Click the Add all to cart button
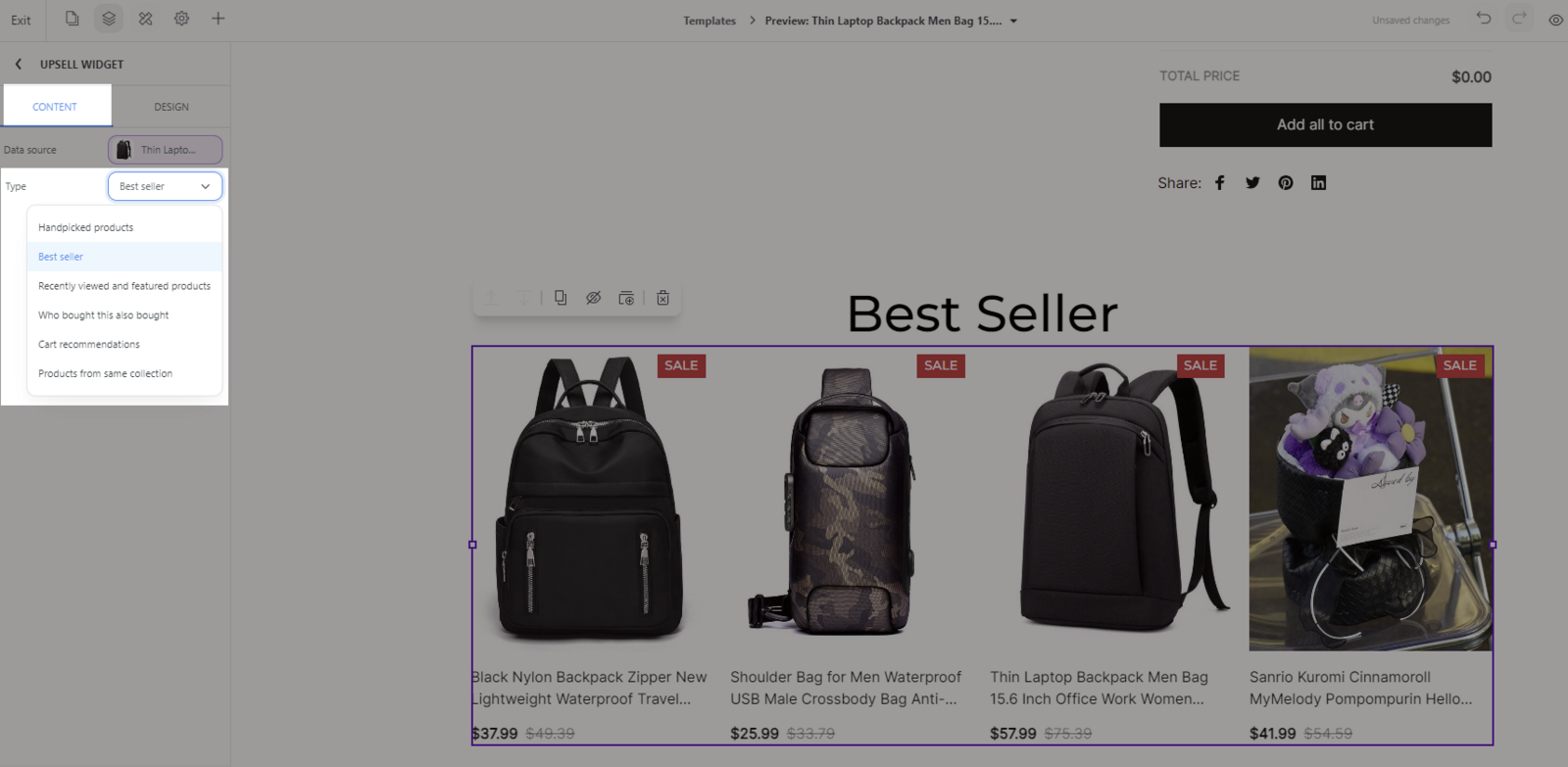This screenshot has width=1568, height=767. (x=1325, y=125)
